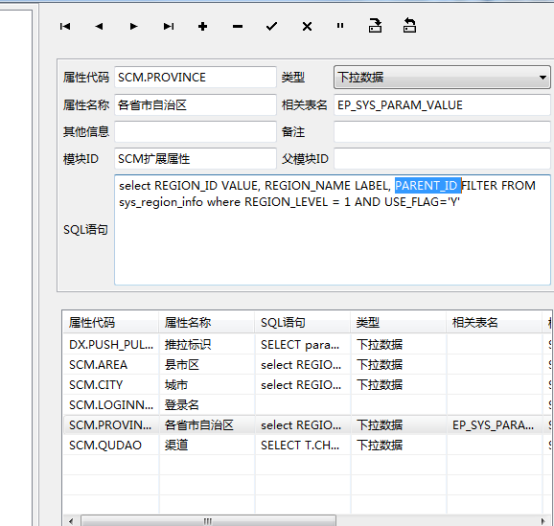
Task: Go to the previous record
Action: pyautogui.click(x=99, y=26)
